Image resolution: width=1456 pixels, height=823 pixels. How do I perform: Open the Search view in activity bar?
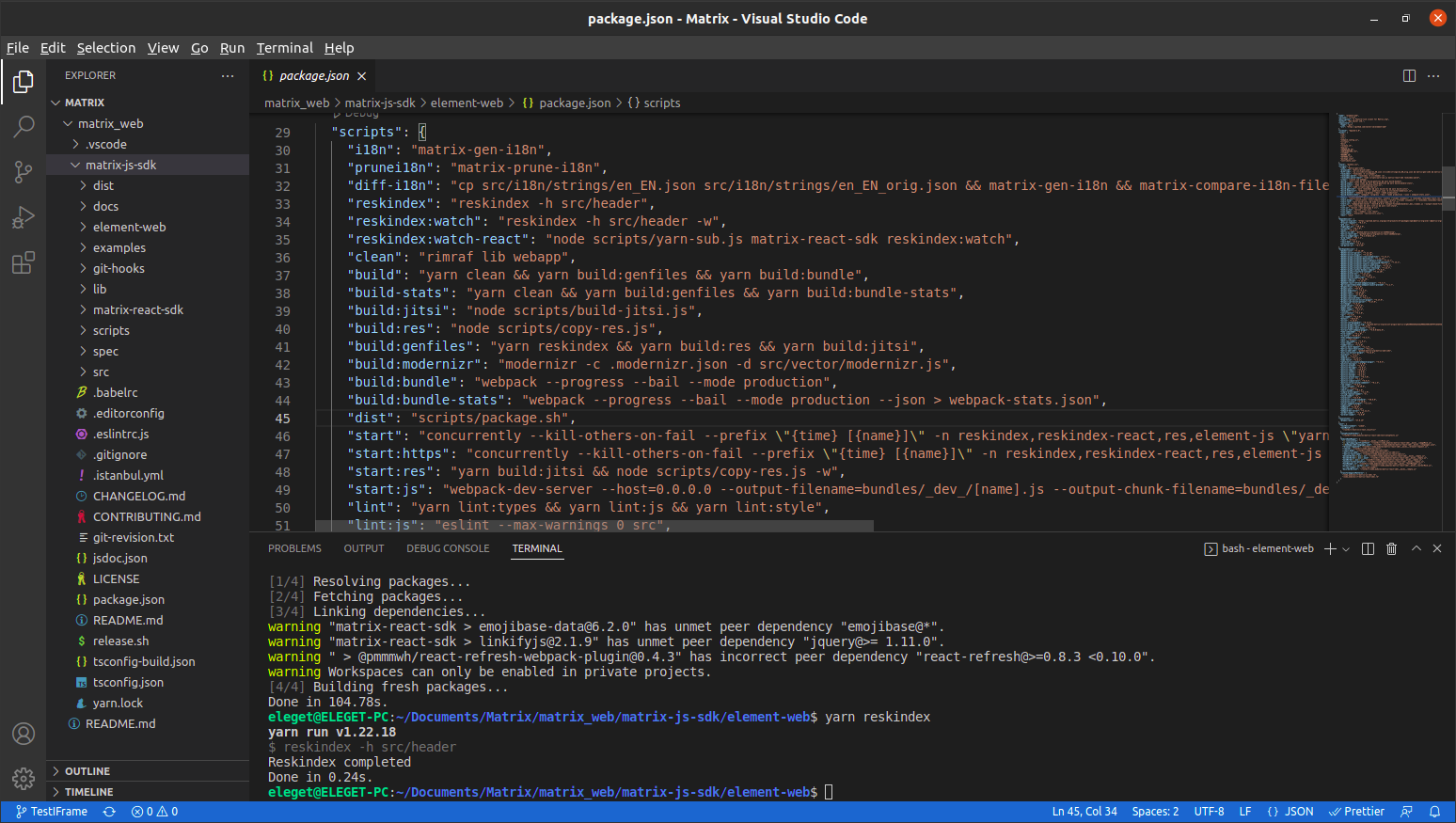(24, 126)
